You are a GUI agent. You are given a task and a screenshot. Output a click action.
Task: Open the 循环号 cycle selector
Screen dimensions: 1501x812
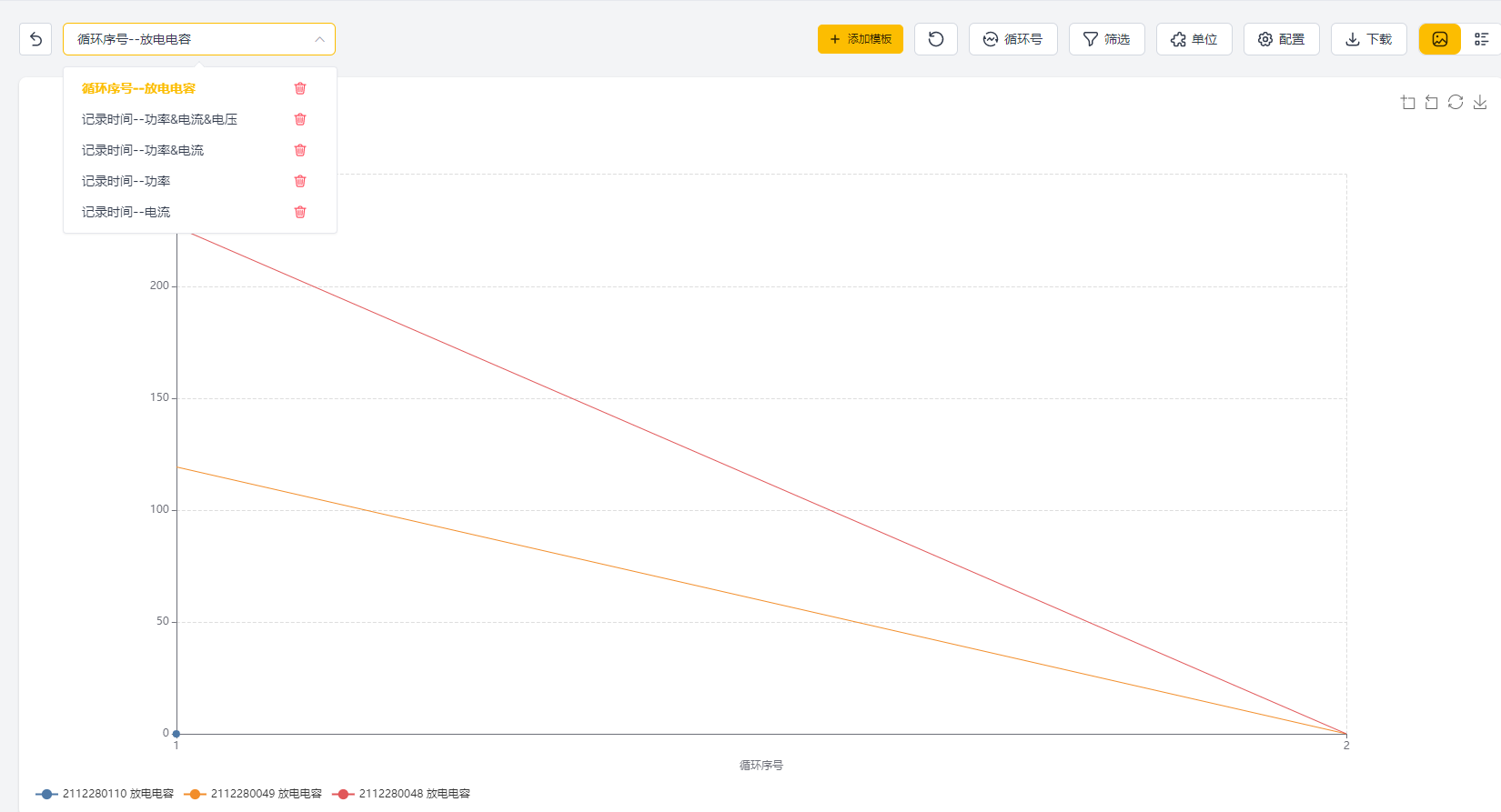[x=1013, y=39]
